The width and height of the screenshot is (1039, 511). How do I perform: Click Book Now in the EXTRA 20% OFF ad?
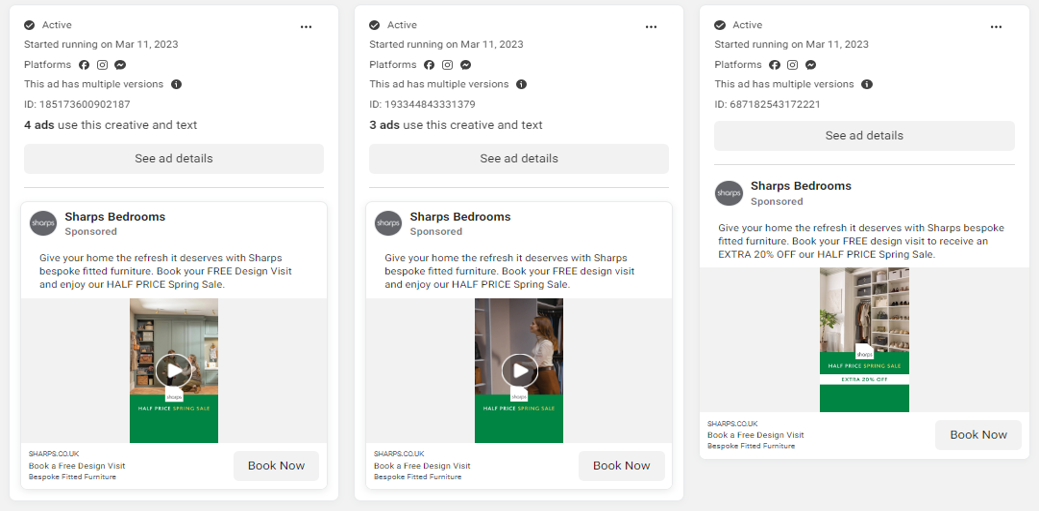(978, 435)
